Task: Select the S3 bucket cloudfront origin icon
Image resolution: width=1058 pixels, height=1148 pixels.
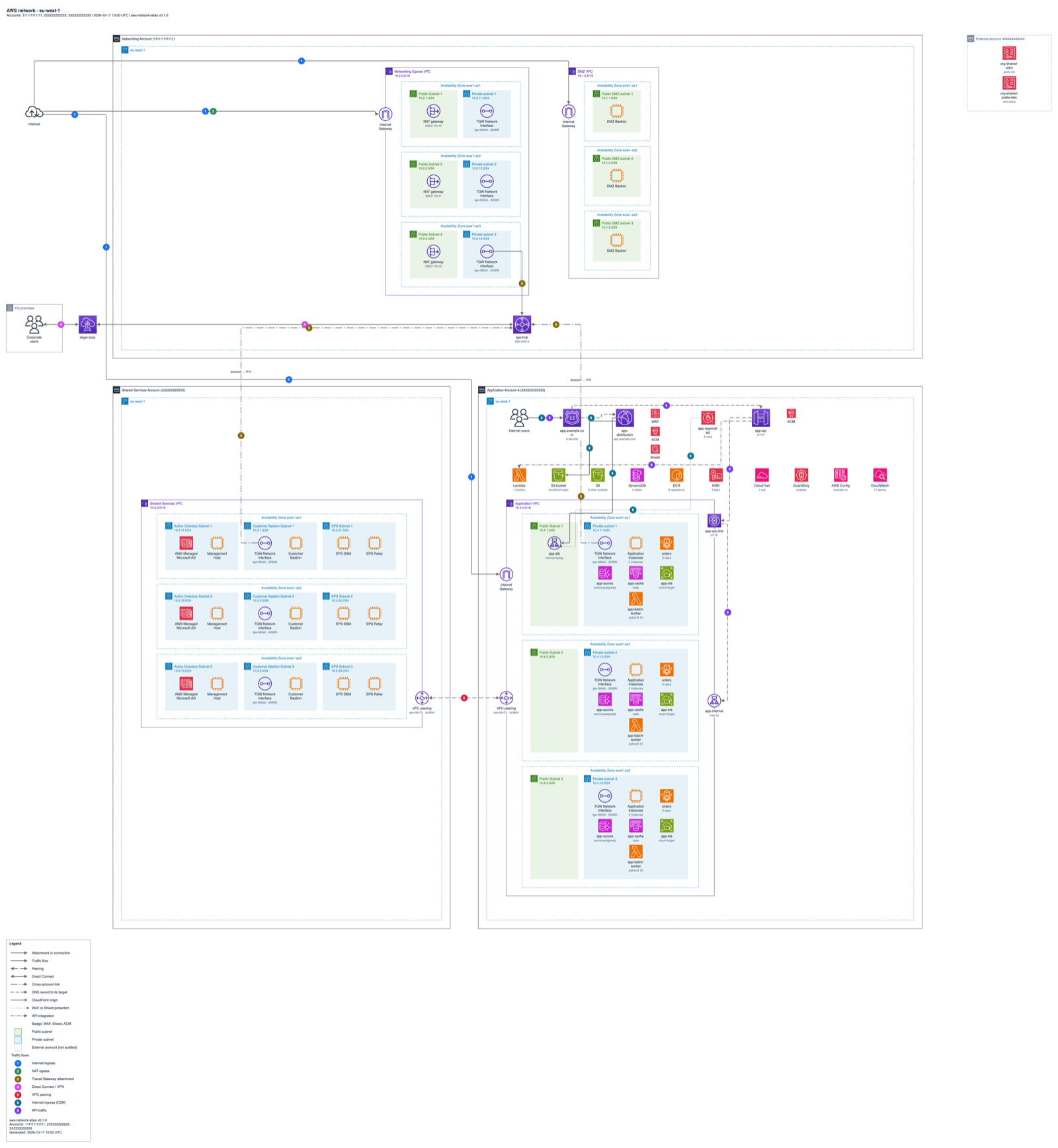Action: pos(558,475)
